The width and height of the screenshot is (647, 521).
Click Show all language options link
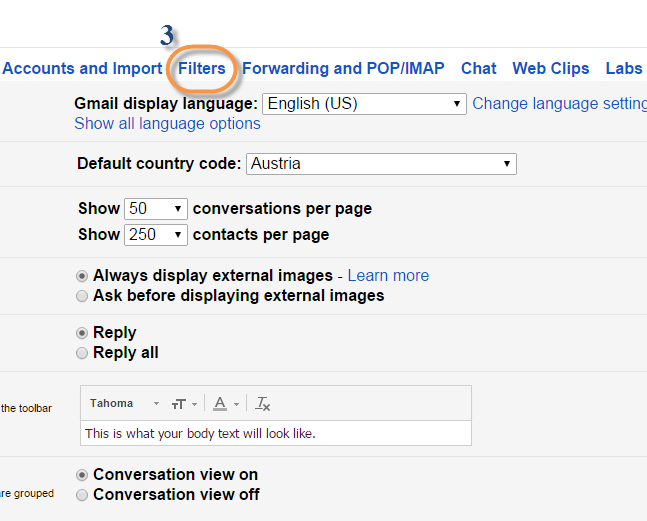pyautogui.click(x=167, y=124)
